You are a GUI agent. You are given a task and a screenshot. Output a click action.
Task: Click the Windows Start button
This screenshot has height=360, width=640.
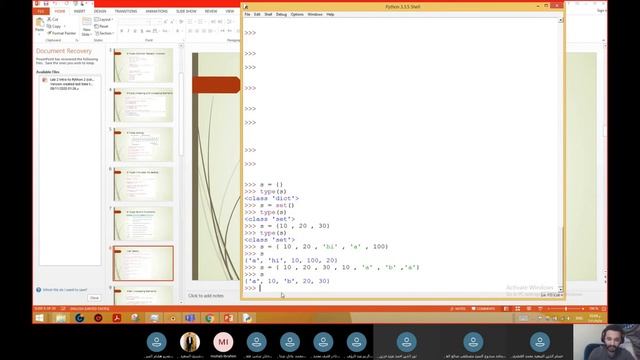pos(40,318)
